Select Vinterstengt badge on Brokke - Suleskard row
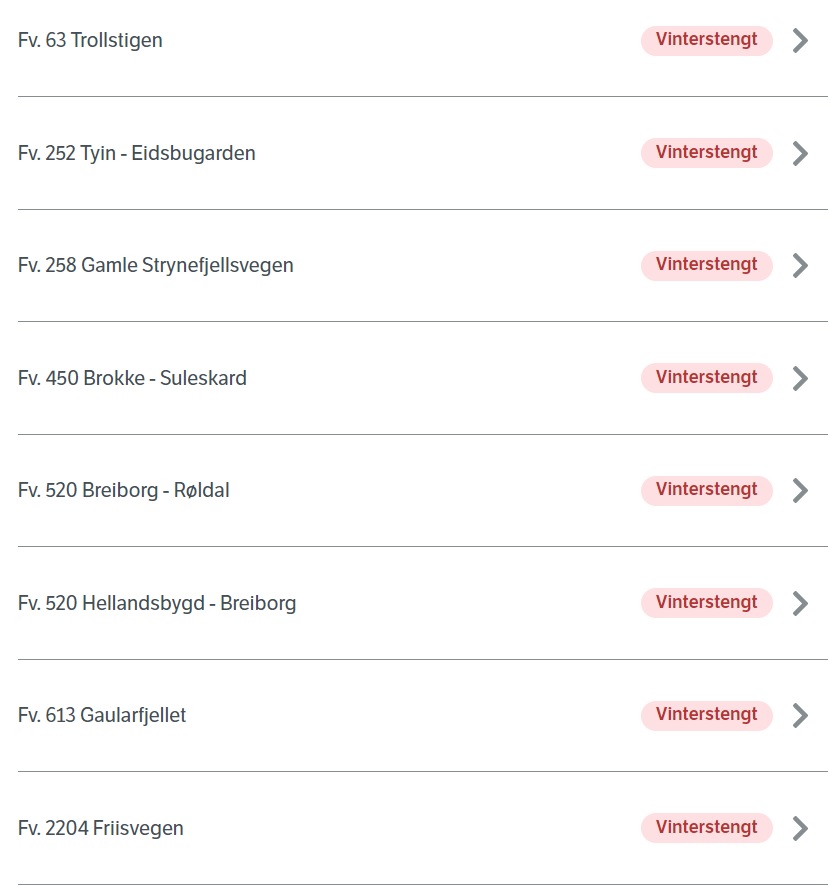This screenshot has width=840, height=885. point(706,378)
